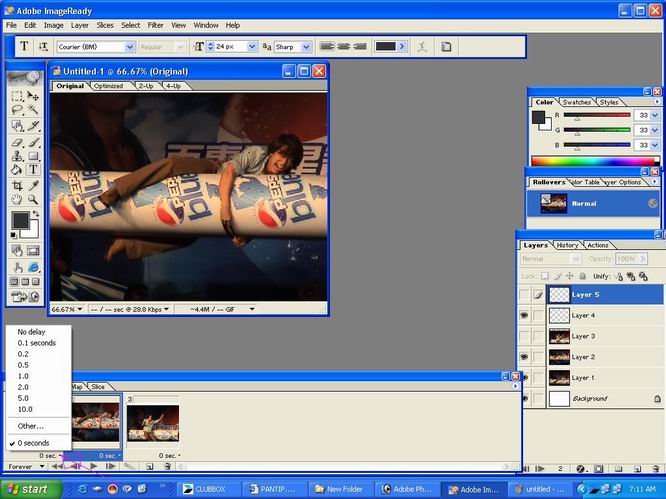Select the Paint Bucket tool

coord(17,169)
